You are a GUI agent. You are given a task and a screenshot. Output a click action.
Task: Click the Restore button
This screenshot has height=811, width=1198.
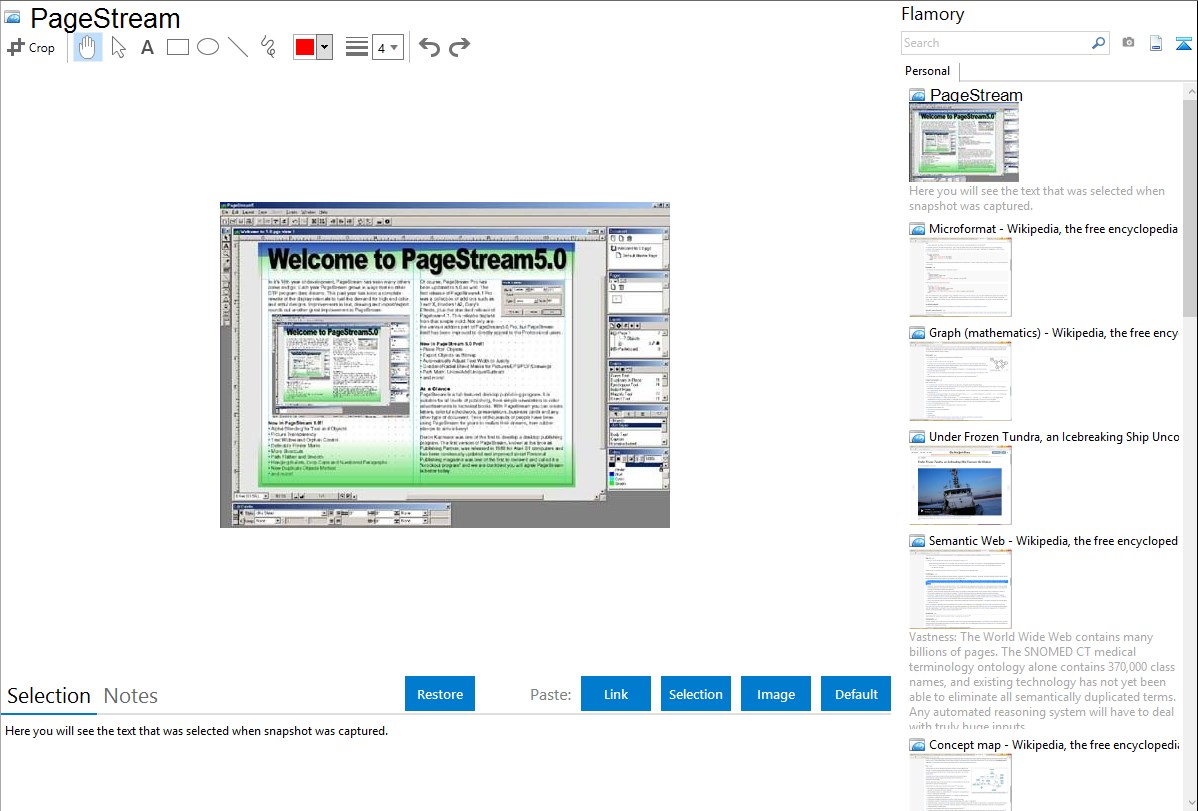440,694
